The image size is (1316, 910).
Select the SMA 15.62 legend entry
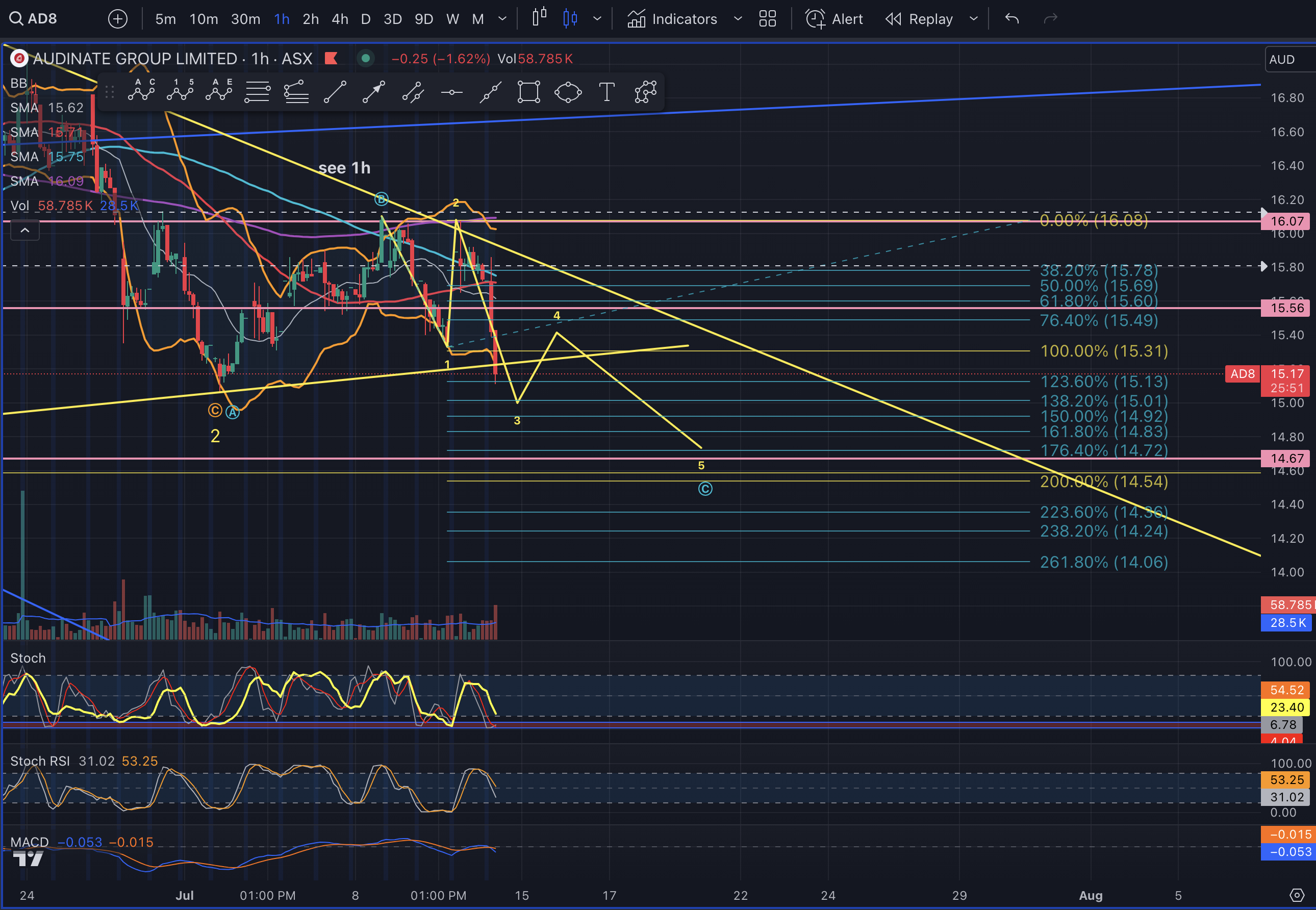[47, 108]
